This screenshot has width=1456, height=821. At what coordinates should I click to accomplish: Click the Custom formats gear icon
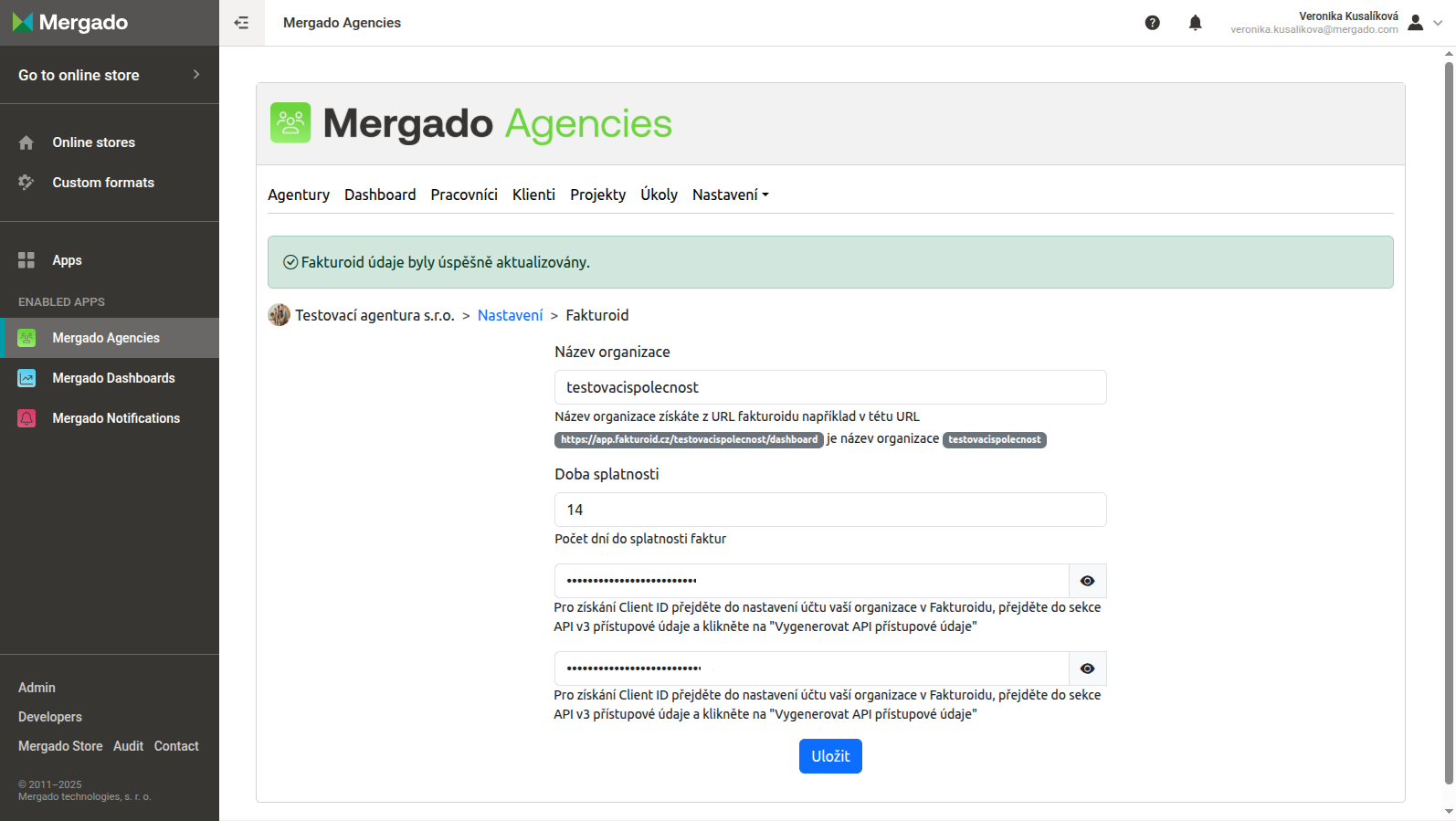point(26,183)
